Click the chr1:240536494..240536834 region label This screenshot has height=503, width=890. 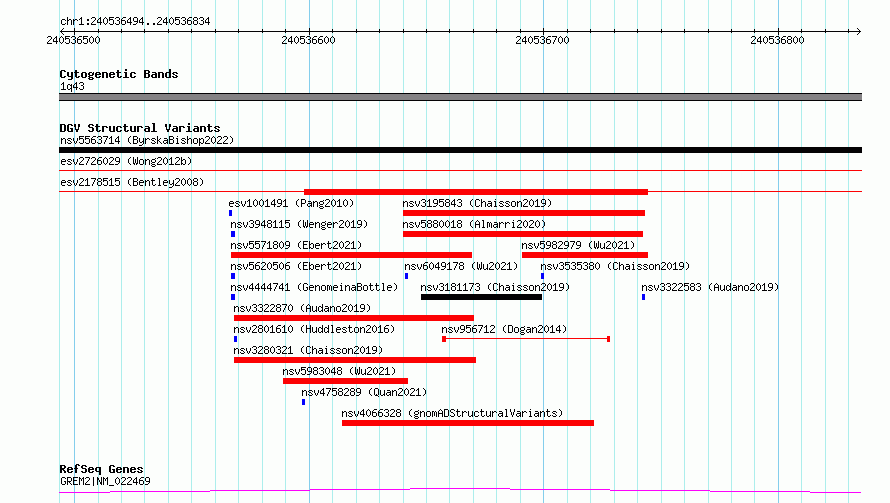[135, 22]
